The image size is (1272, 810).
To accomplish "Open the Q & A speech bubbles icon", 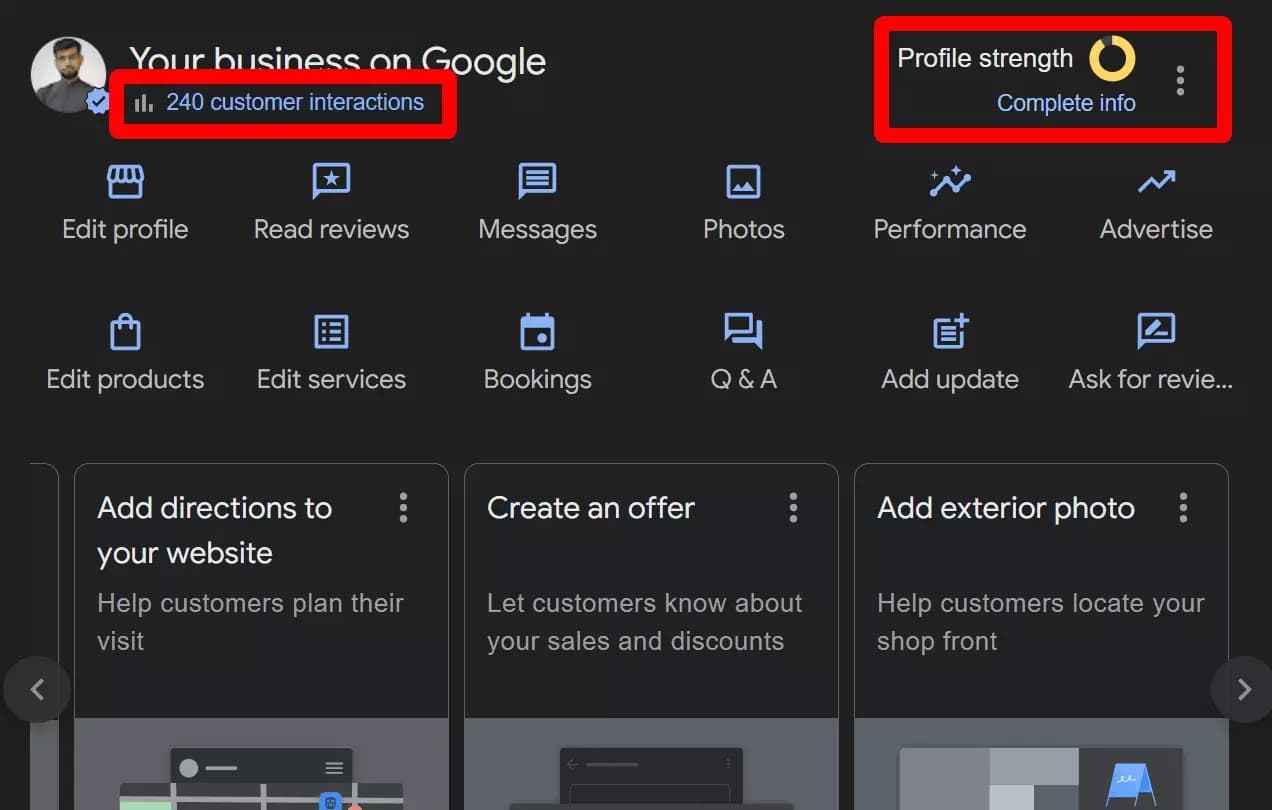I will coord(743,331).
